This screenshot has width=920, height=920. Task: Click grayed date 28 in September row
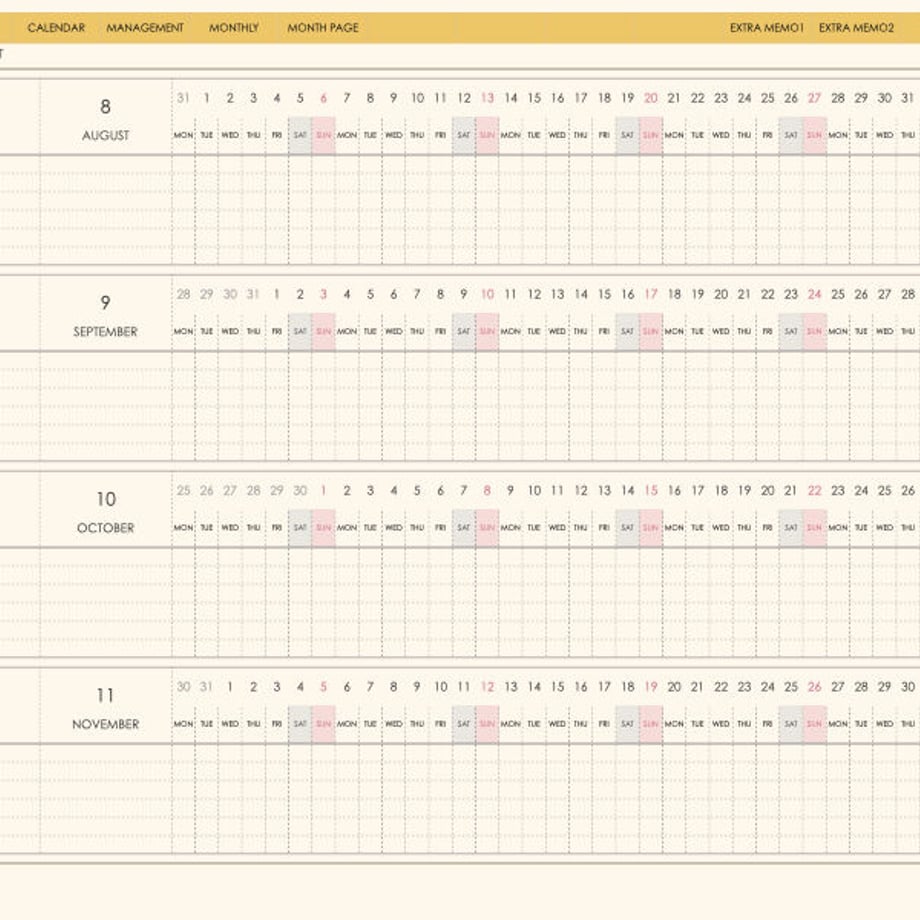184,294
